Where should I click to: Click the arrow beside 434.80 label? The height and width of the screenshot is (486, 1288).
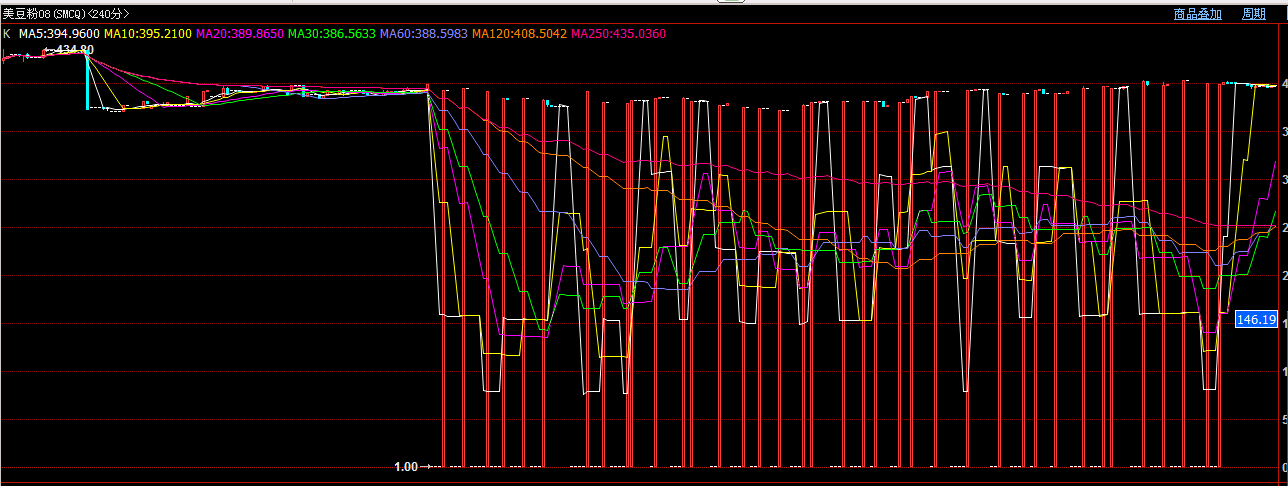point(49,49)
